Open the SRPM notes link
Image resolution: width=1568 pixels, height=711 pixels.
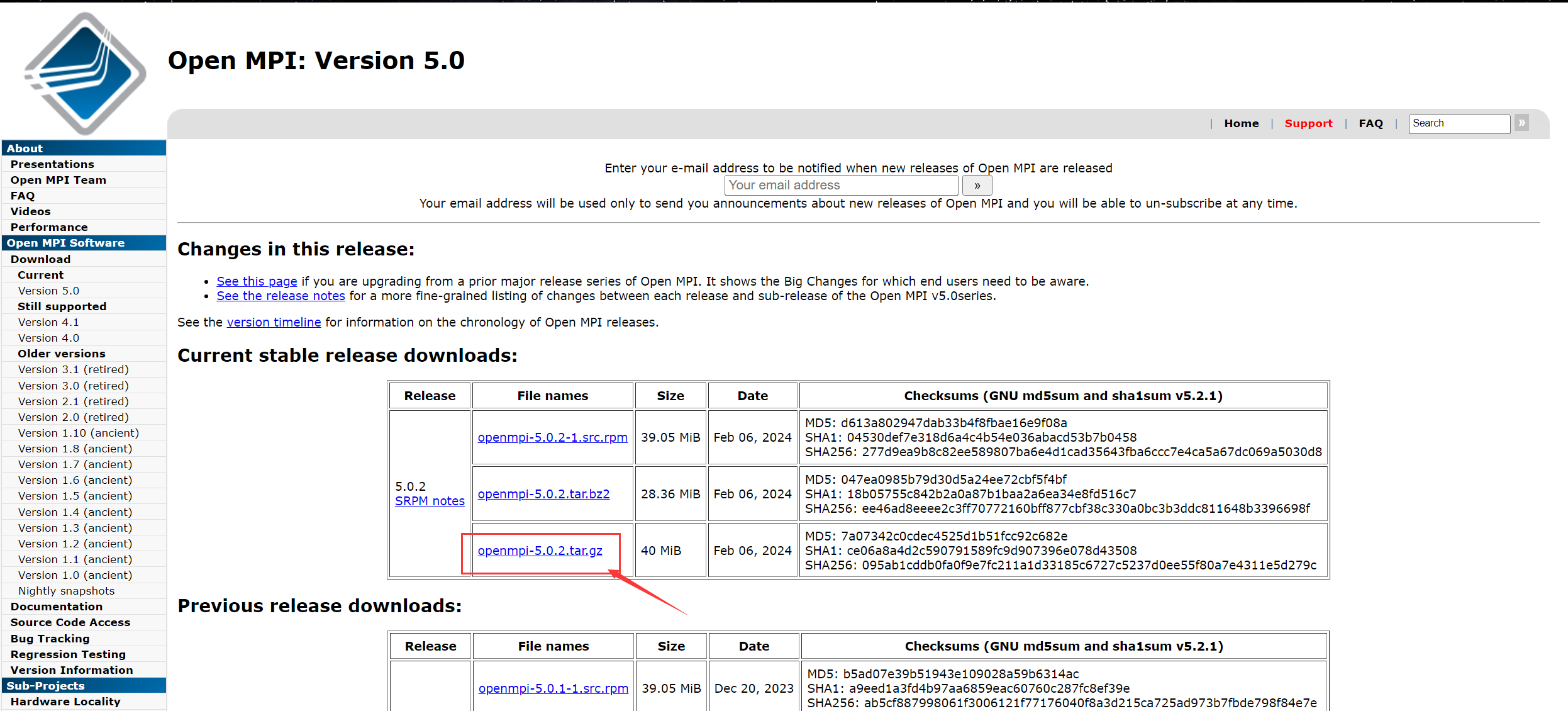(x=430, y=501)
